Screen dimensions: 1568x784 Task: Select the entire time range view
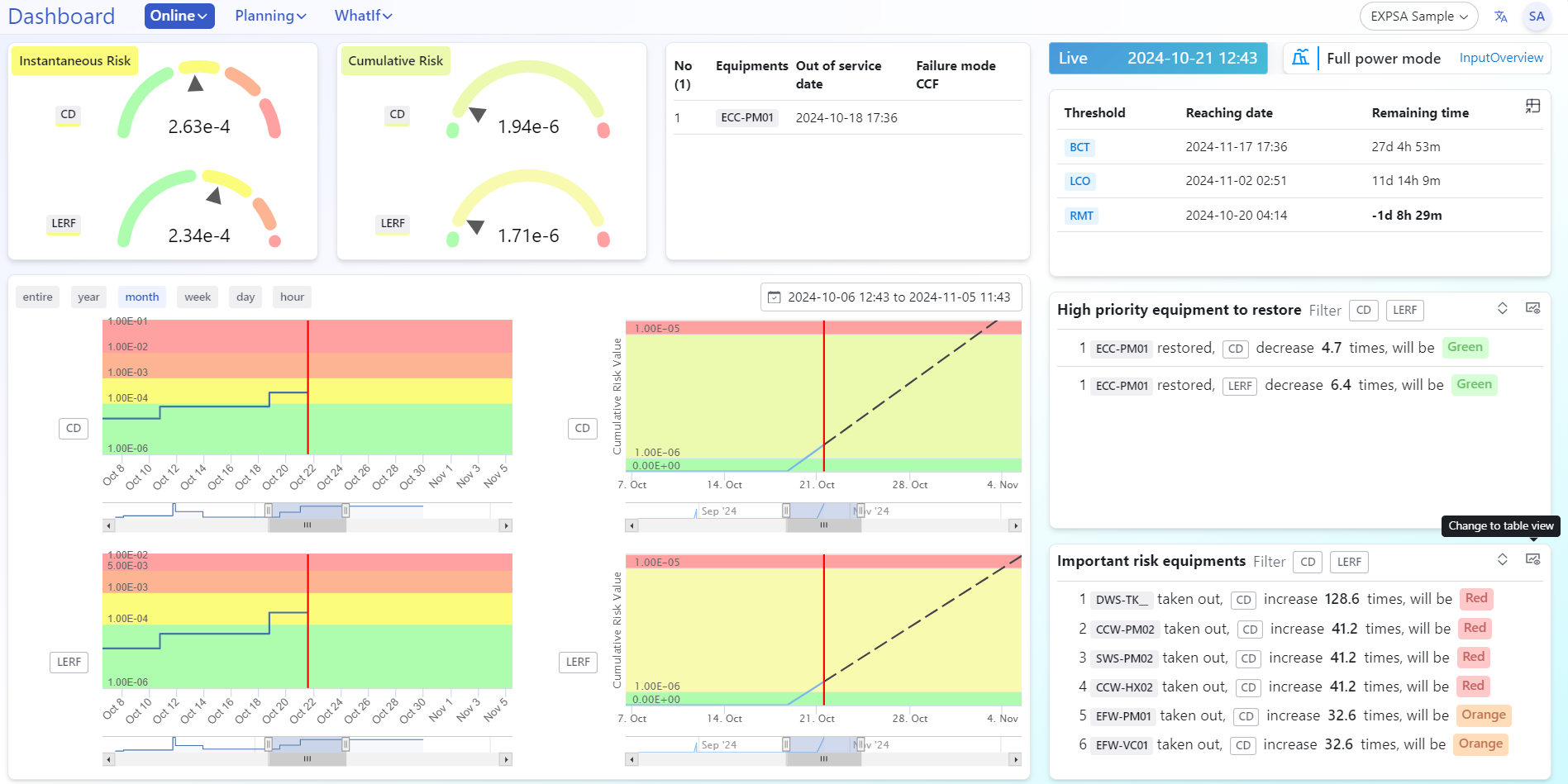(37, 297)
